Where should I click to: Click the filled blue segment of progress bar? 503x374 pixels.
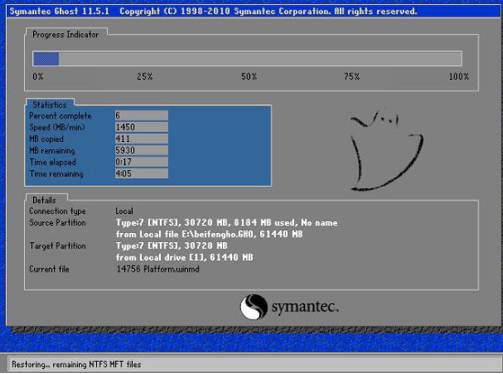coord(46,59)
